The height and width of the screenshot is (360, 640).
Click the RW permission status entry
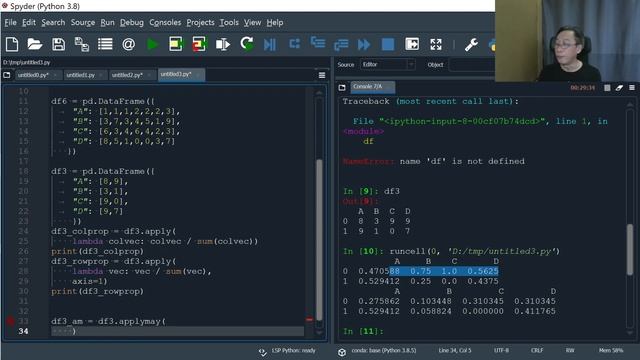pos(570,351)
